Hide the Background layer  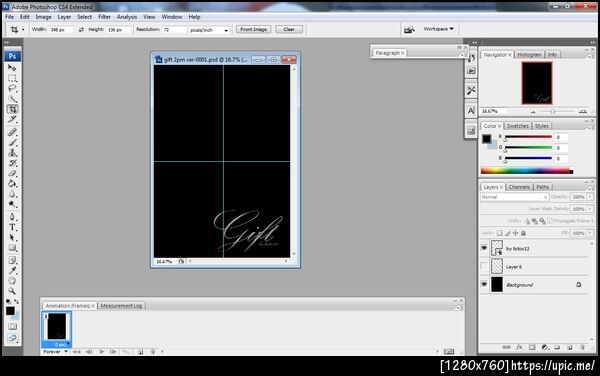coord(484,284)
